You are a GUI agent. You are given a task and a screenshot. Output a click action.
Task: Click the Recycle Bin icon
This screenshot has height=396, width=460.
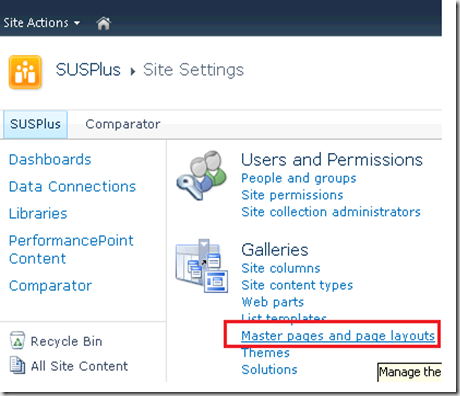coord(17,340)
